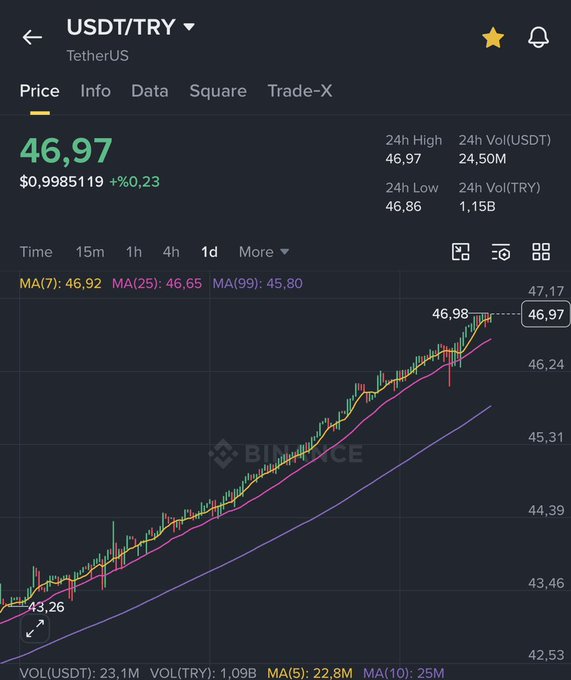The image size is (571, 680).
Task: Click the 46,24 price axis label
Action: [x=546, y=365]
